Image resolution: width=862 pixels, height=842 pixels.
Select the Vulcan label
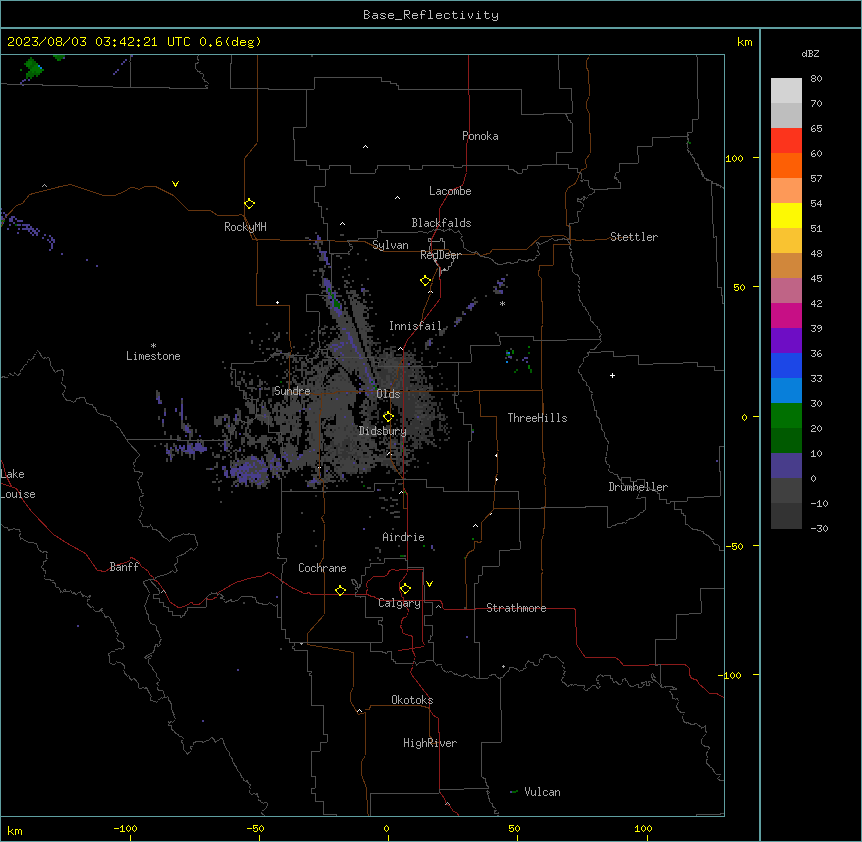[543, 792]
